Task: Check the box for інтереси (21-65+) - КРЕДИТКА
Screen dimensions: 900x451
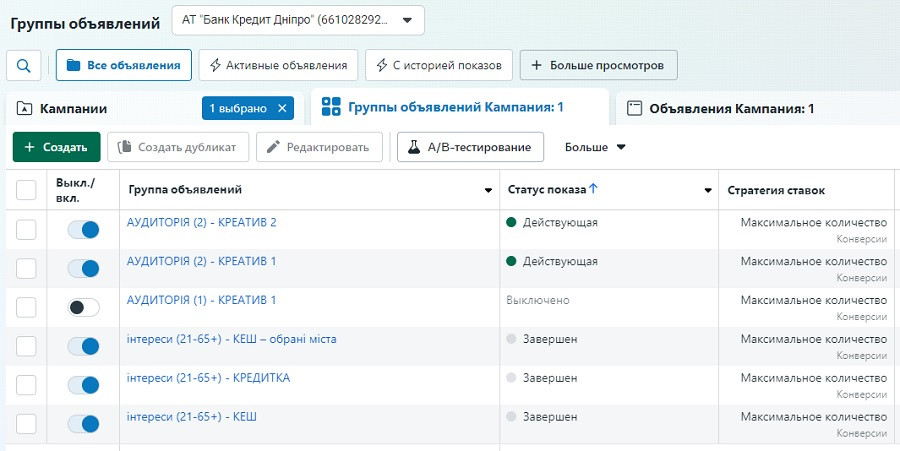Action: tap(26, 385)
